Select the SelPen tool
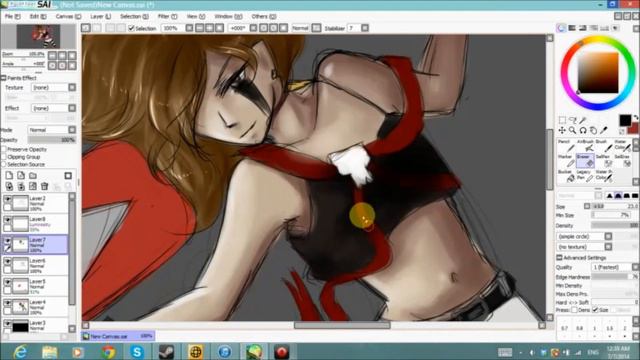The height and width of the screenshot is (360, 640). coord(604,161)
